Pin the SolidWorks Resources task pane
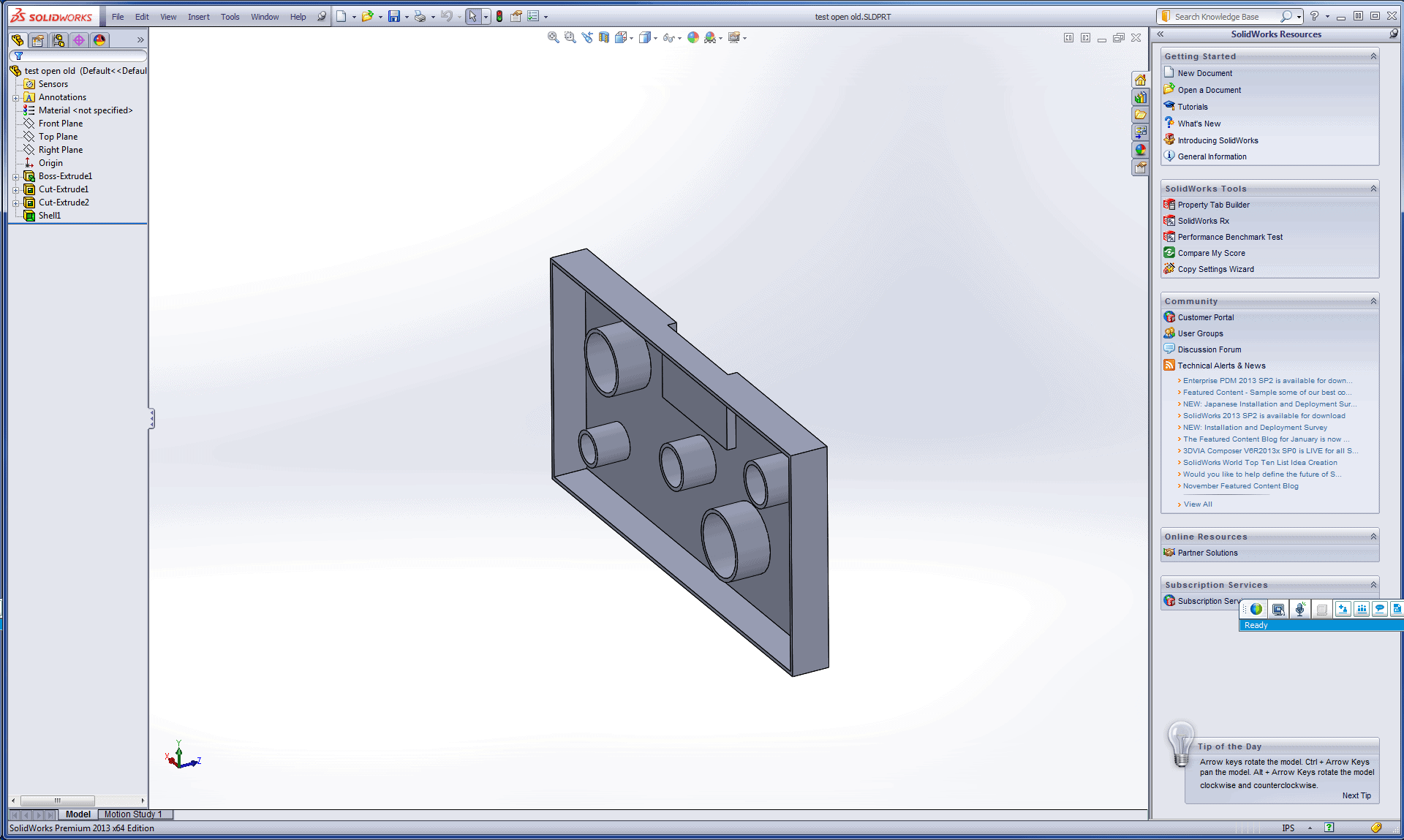 pos(1394,34)
